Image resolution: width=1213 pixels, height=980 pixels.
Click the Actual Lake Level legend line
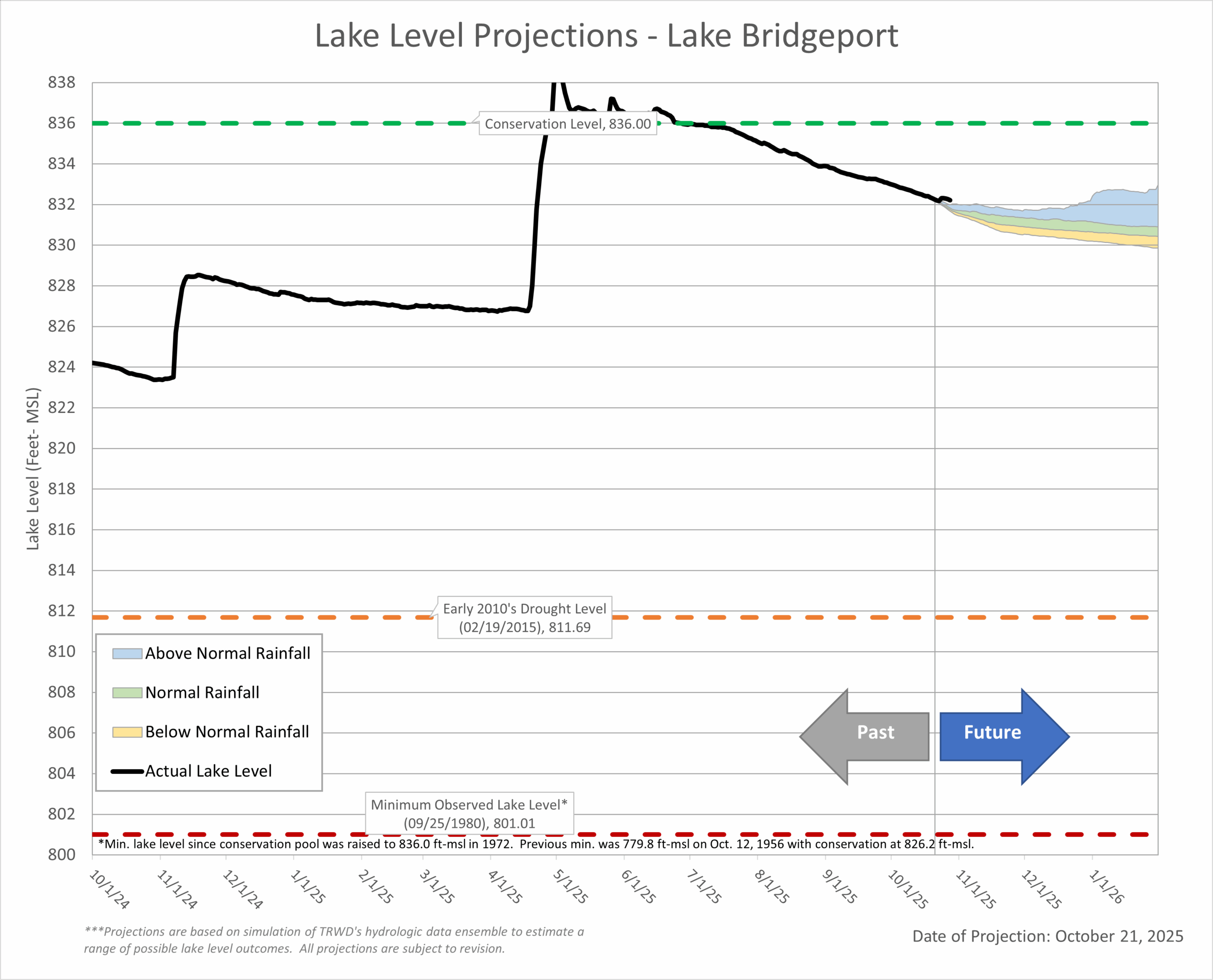click(x=127, y=771)
